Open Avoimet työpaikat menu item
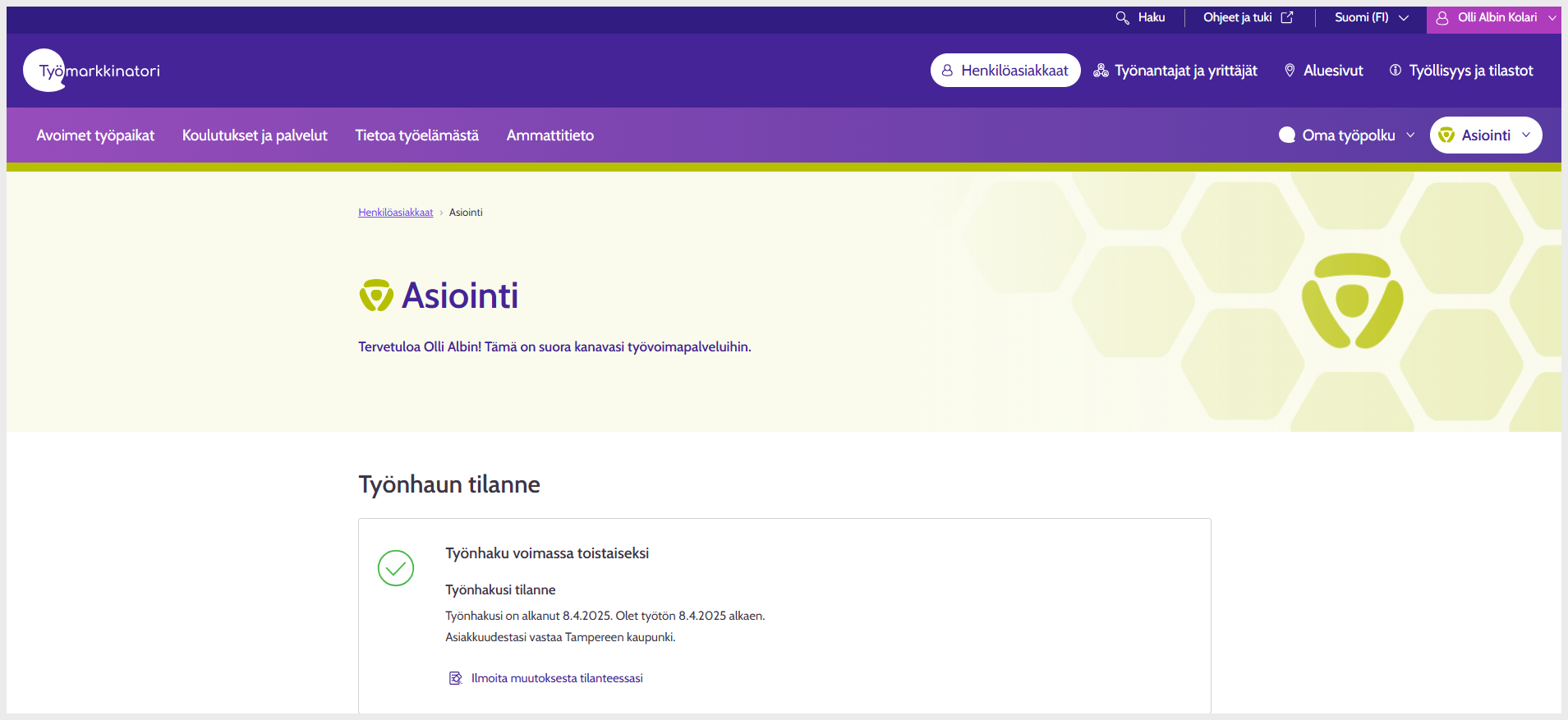This screenshot has width=1568, height=720. point(95,135)
